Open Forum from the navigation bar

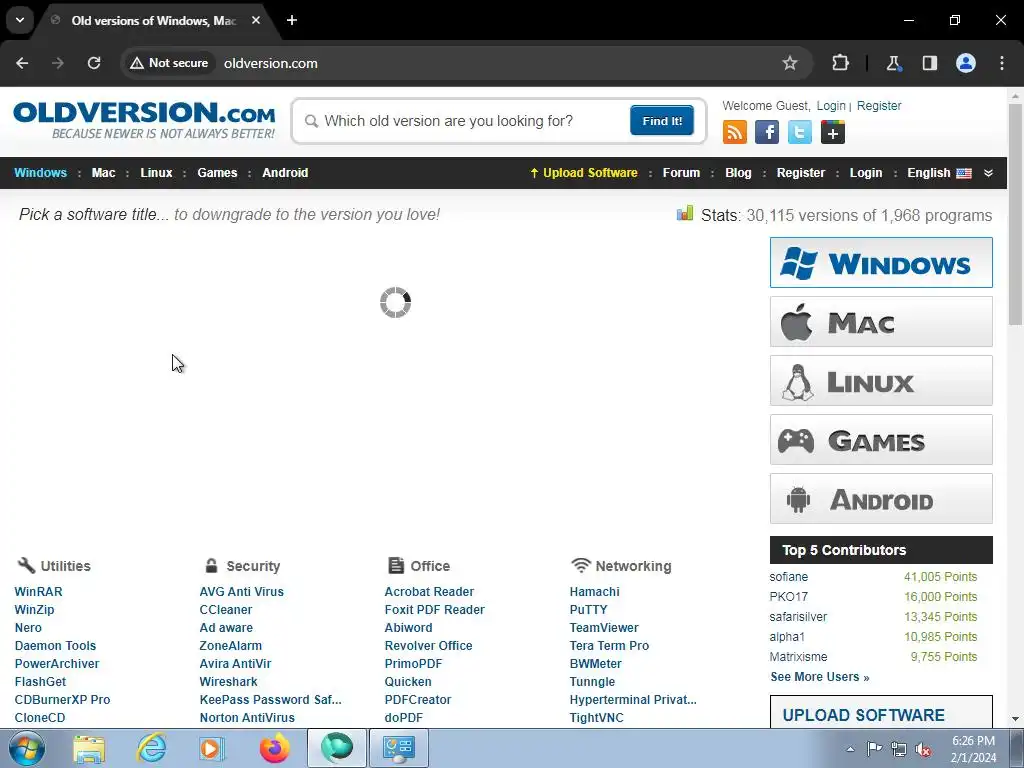tap(681, 173)
